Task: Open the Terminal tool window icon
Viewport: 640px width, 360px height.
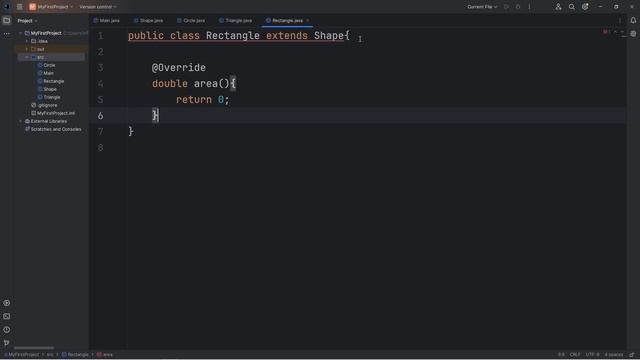Action: (7, 316)
